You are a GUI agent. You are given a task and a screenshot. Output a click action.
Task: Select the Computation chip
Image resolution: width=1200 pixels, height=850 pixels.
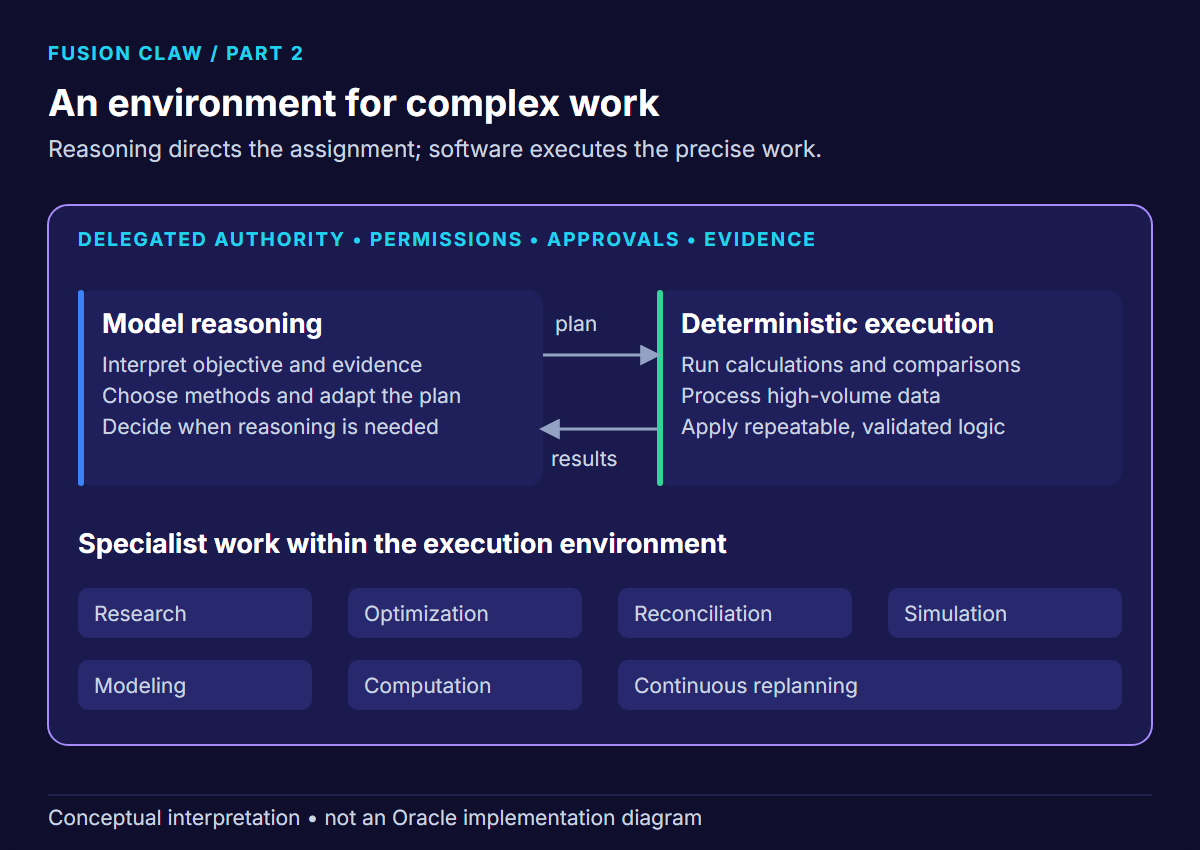[x=465, y=685]
